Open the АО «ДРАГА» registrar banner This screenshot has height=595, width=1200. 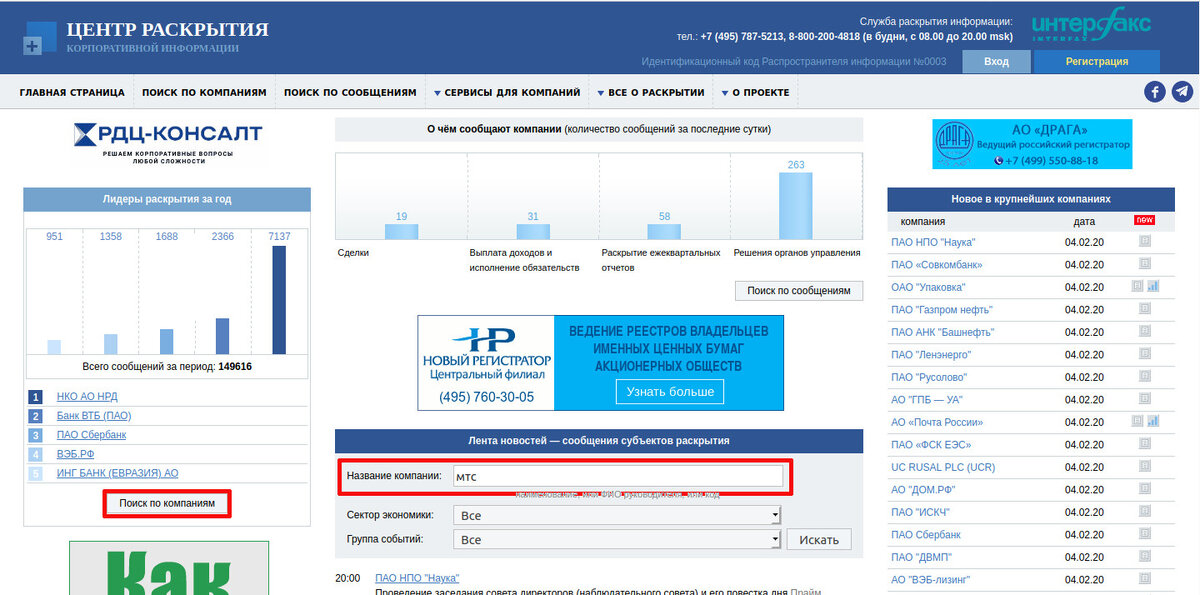pos(1032,144)
